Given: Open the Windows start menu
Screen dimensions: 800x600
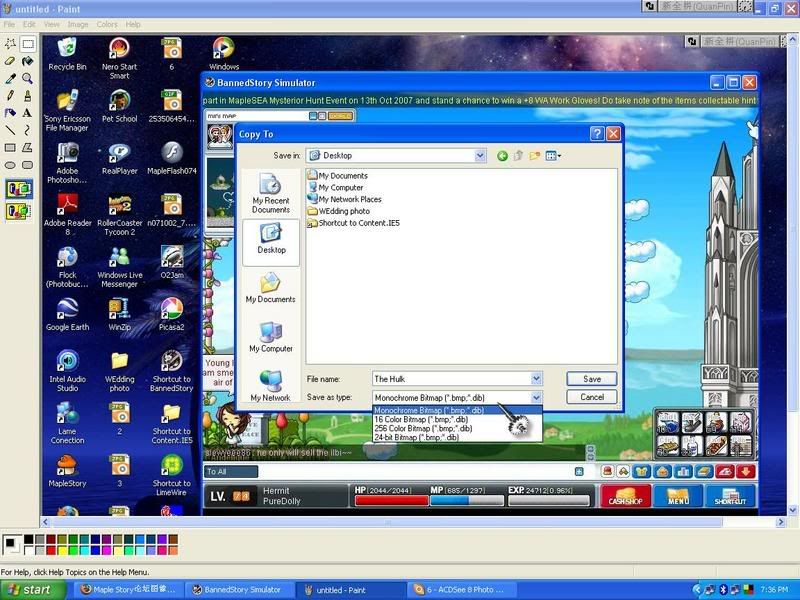Looking at the screenshot, I should click(33, 590).
